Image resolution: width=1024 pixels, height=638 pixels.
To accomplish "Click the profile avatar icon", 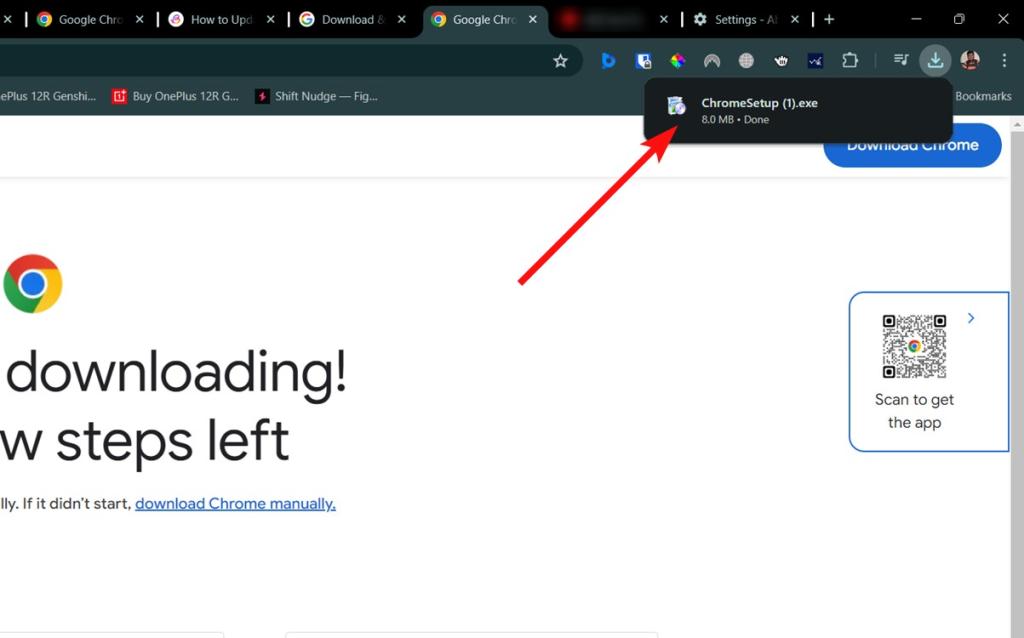I will tap(970, 60).
